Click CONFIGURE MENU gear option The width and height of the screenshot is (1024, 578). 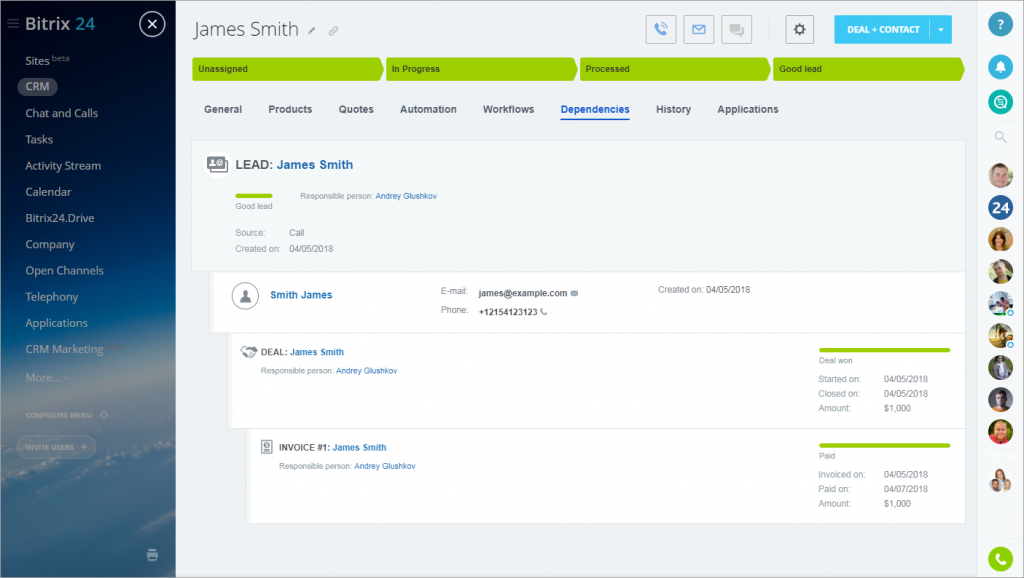click(x=67, y=415)
